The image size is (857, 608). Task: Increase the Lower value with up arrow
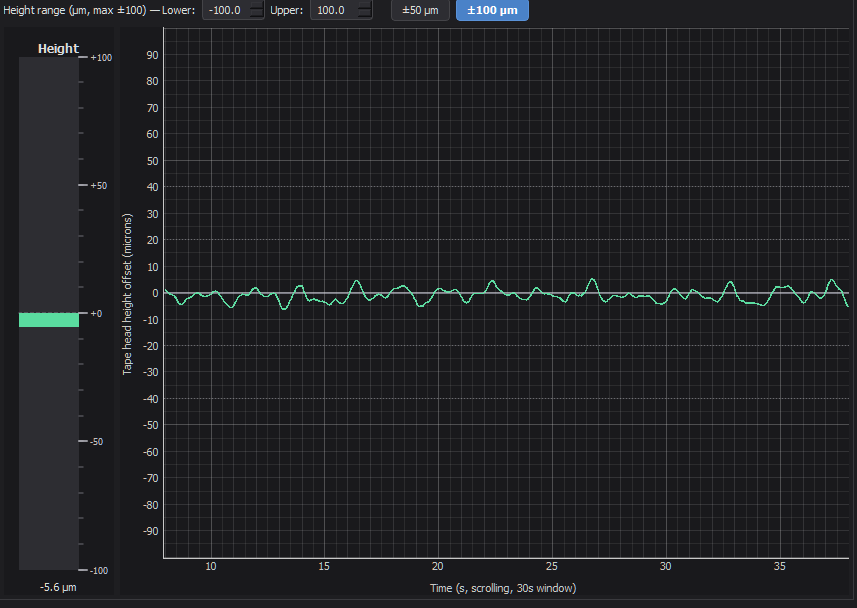click(x=256, y=6)
